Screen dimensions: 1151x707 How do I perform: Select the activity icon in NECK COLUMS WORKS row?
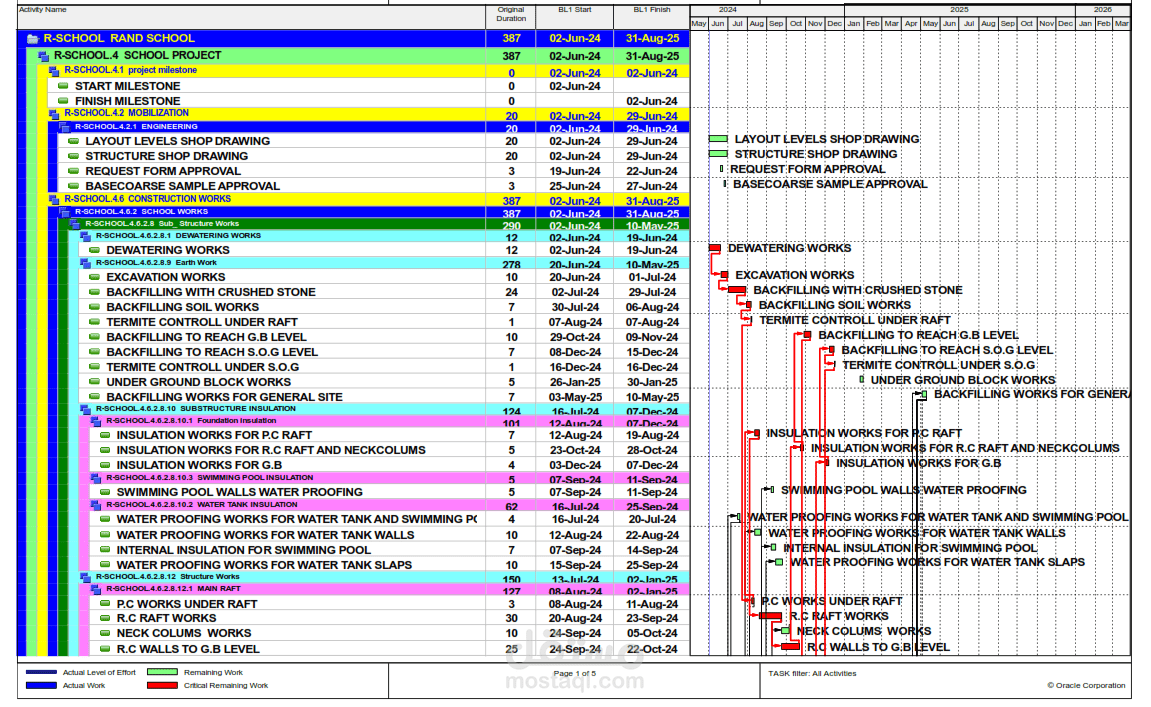click(104, 633)
